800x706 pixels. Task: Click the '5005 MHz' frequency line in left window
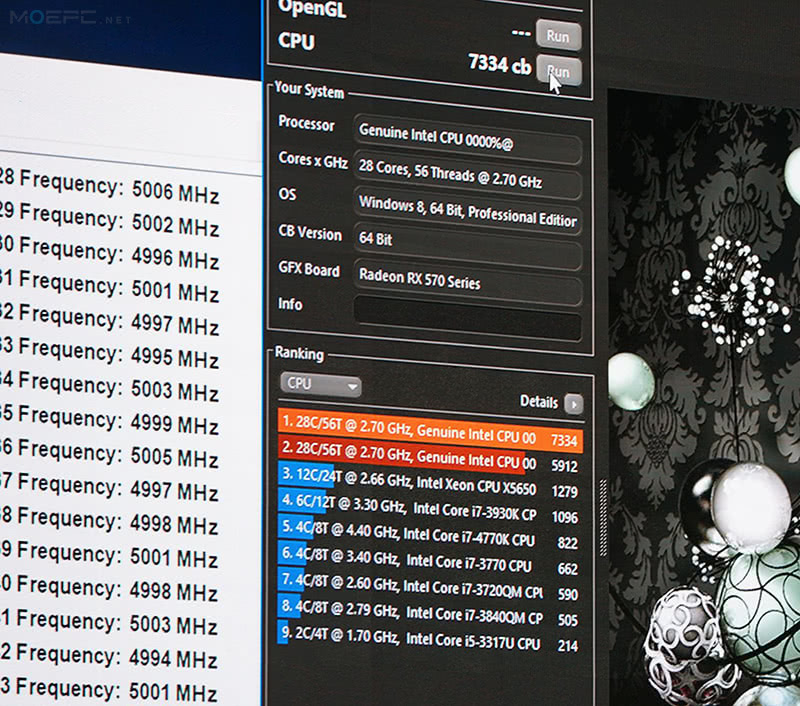(110, 452)
